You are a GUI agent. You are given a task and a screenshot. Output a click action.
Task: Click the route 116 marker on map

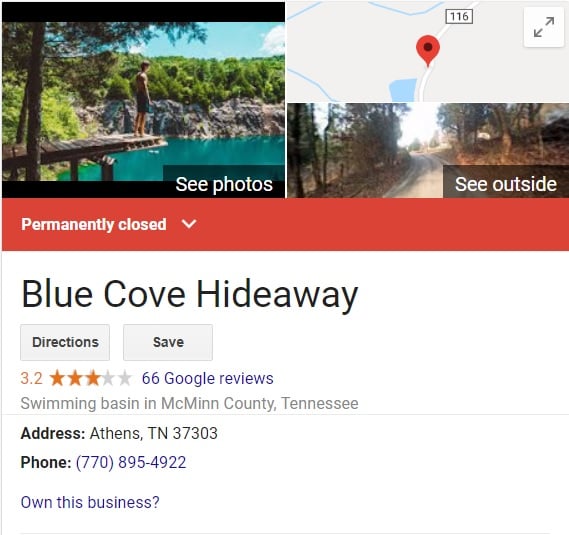click(x=459, y=17)
